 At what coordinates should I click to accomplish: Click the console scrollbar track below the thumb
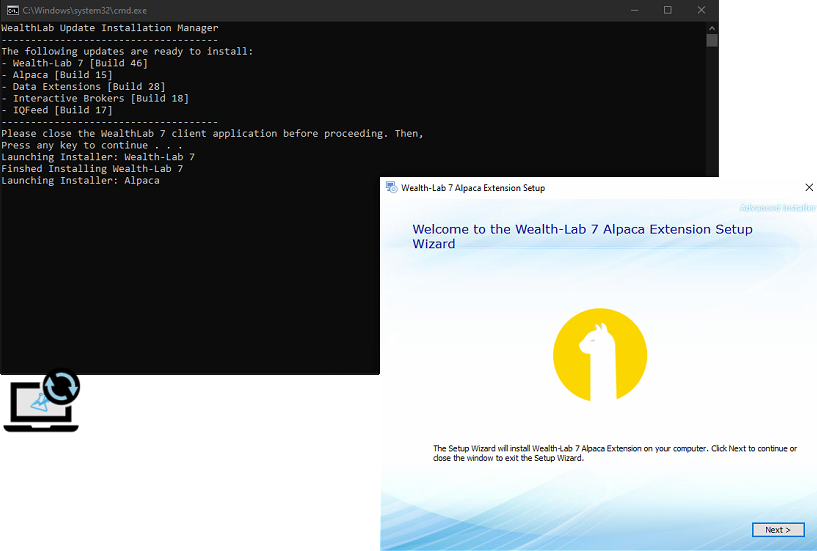pos(712,200)
